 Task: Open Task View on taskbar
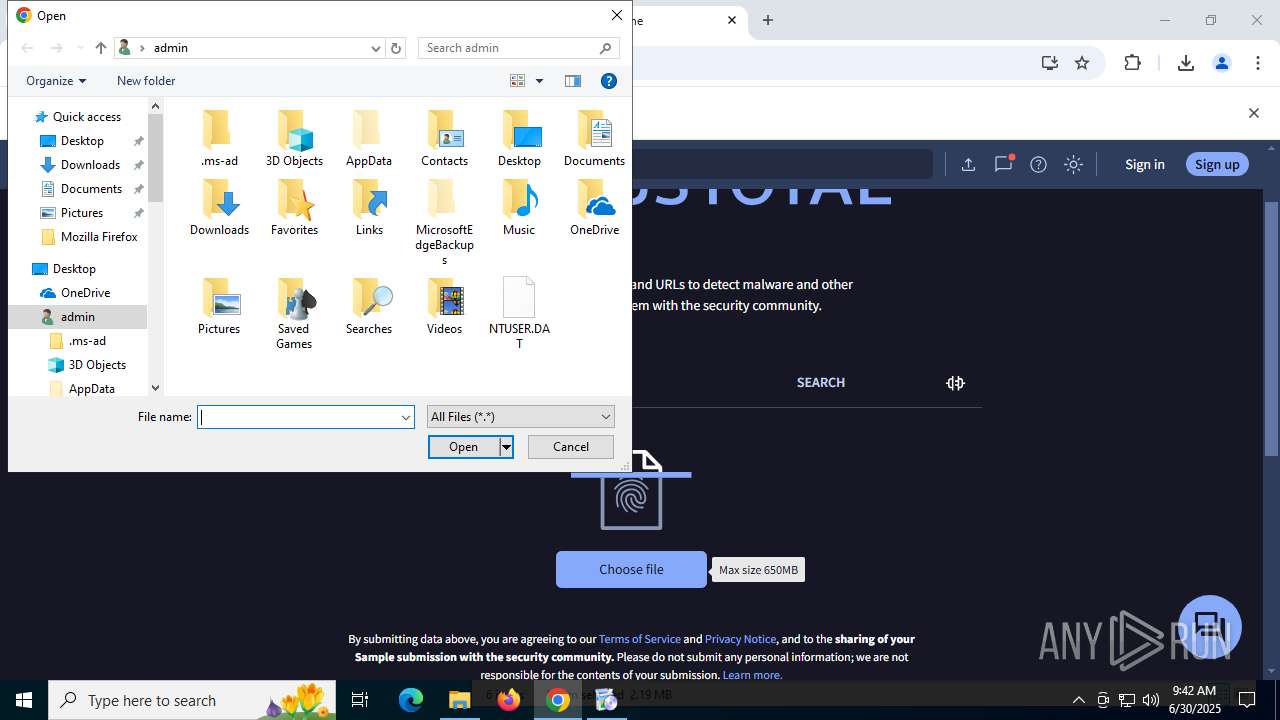pos(361,700)
